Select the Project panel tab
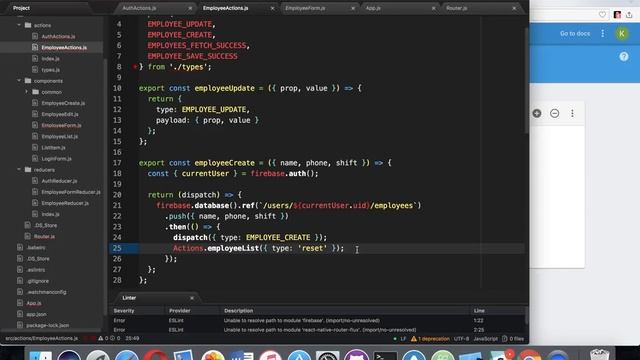Image resolution: width=640 pixels, height=360 pixels. [x=21, y=8]
